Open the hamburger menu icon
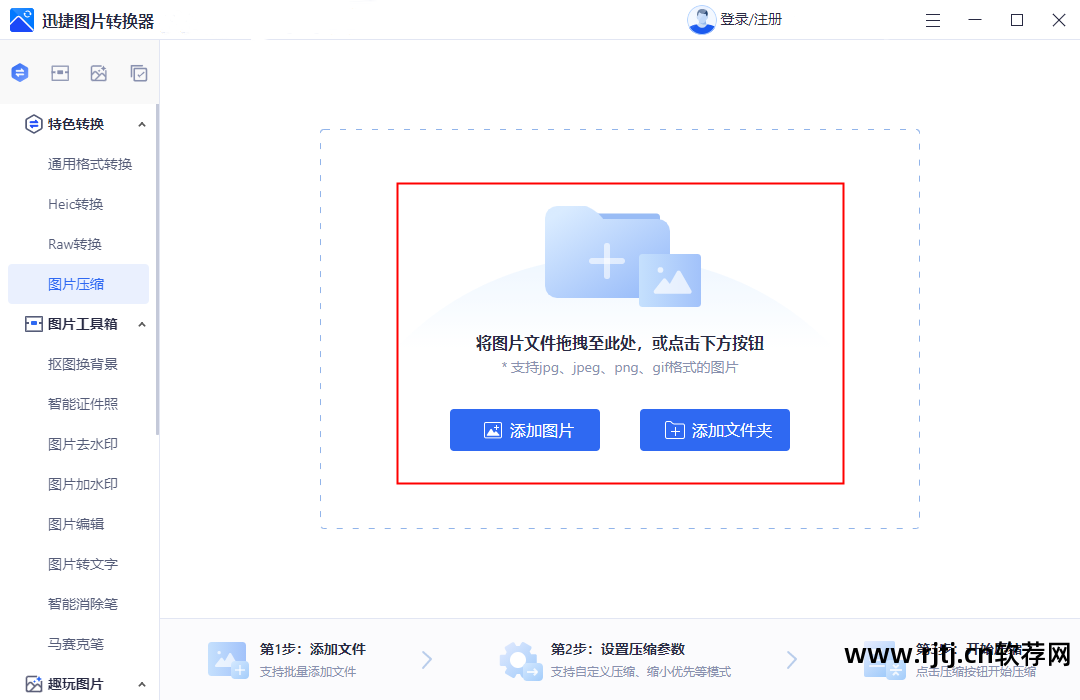The width and height of the screenshot is (1080, 700). coord(932,19)
